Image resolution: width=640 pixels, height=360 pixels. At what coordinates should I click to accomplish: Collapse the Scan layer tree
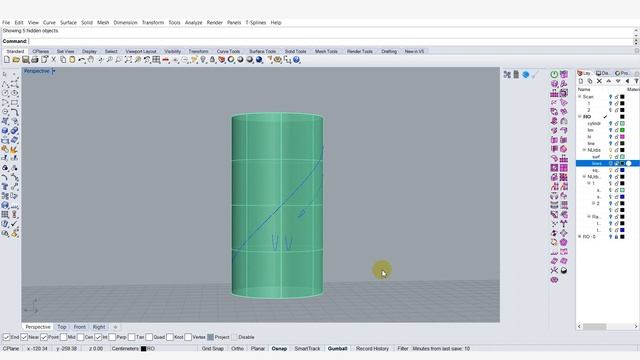click(580, 97)
